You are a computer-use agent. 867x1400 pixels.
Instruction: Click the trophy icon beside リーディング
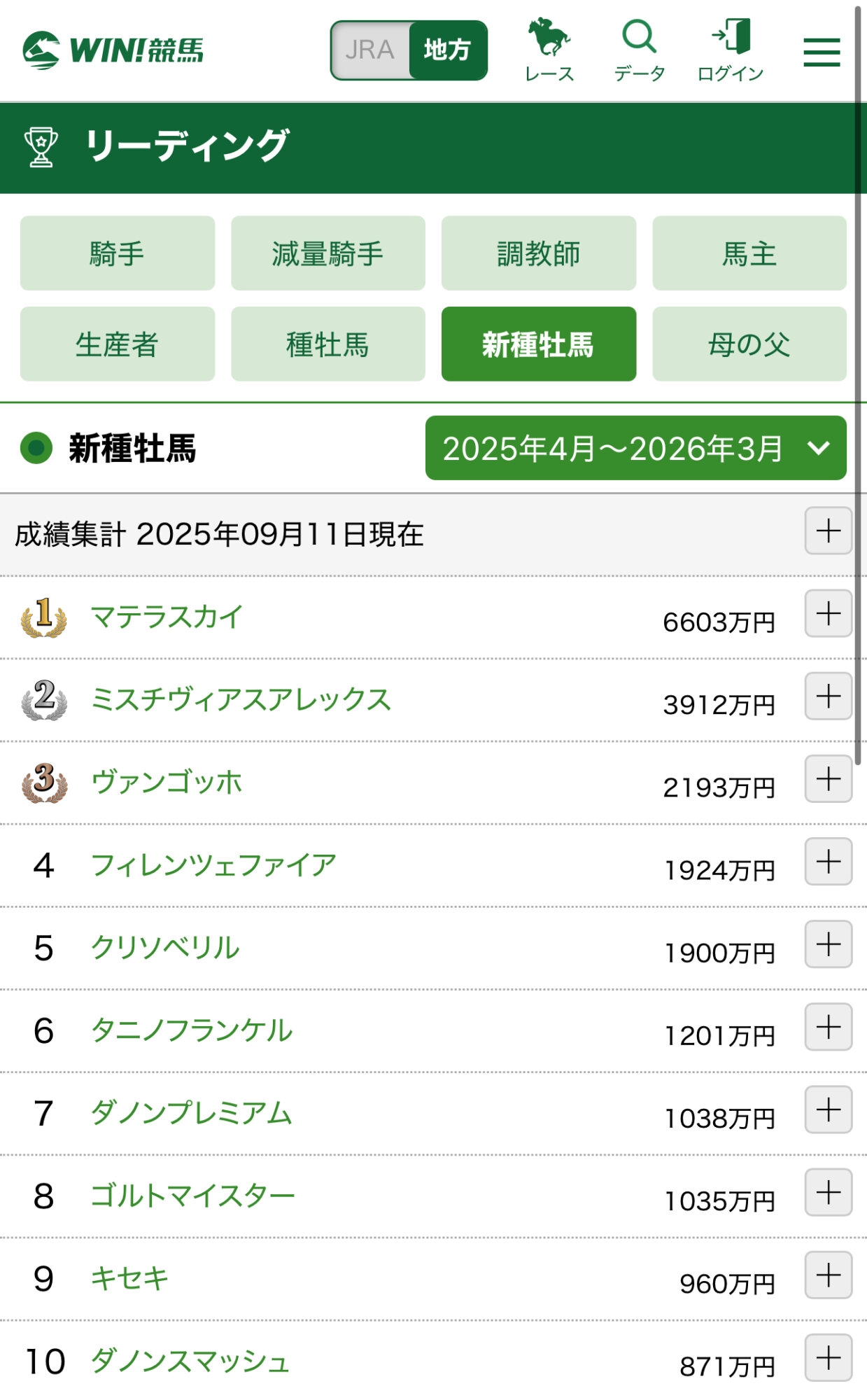41,147
